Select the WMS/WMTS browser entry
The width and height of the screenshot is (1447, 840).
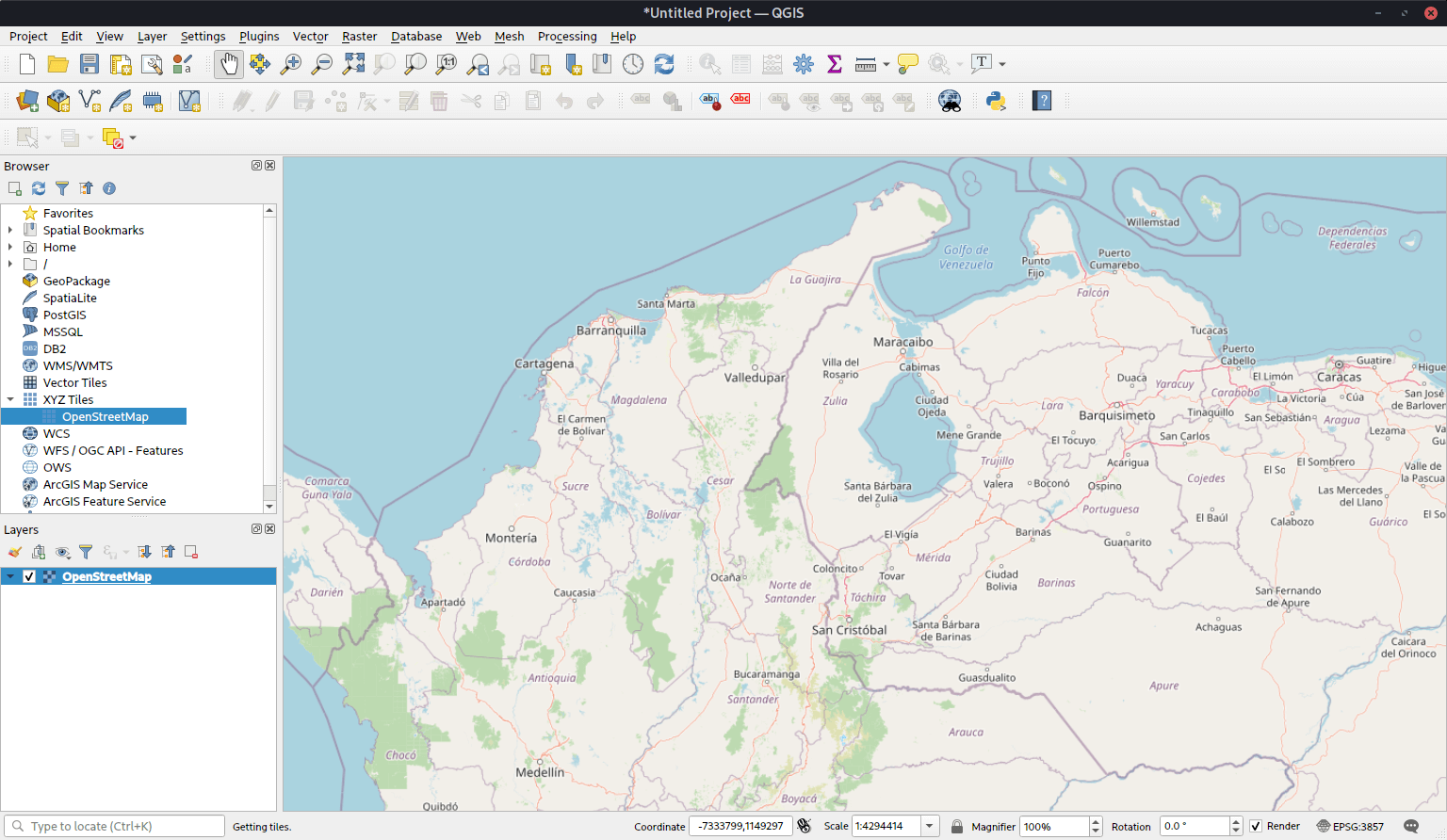pos(78,365)
